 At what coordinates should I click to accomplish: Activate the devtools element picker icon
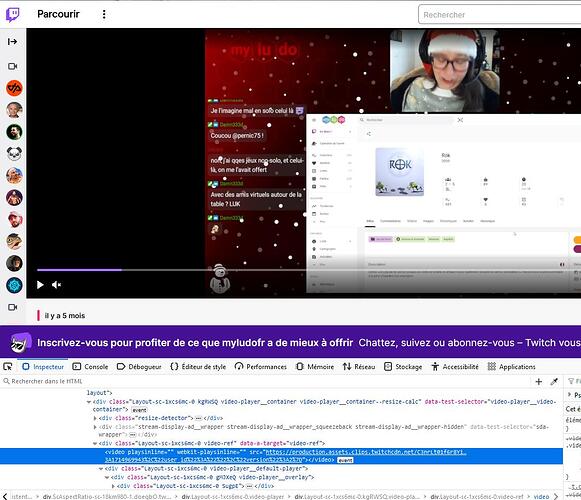click(x=8, y=367)
